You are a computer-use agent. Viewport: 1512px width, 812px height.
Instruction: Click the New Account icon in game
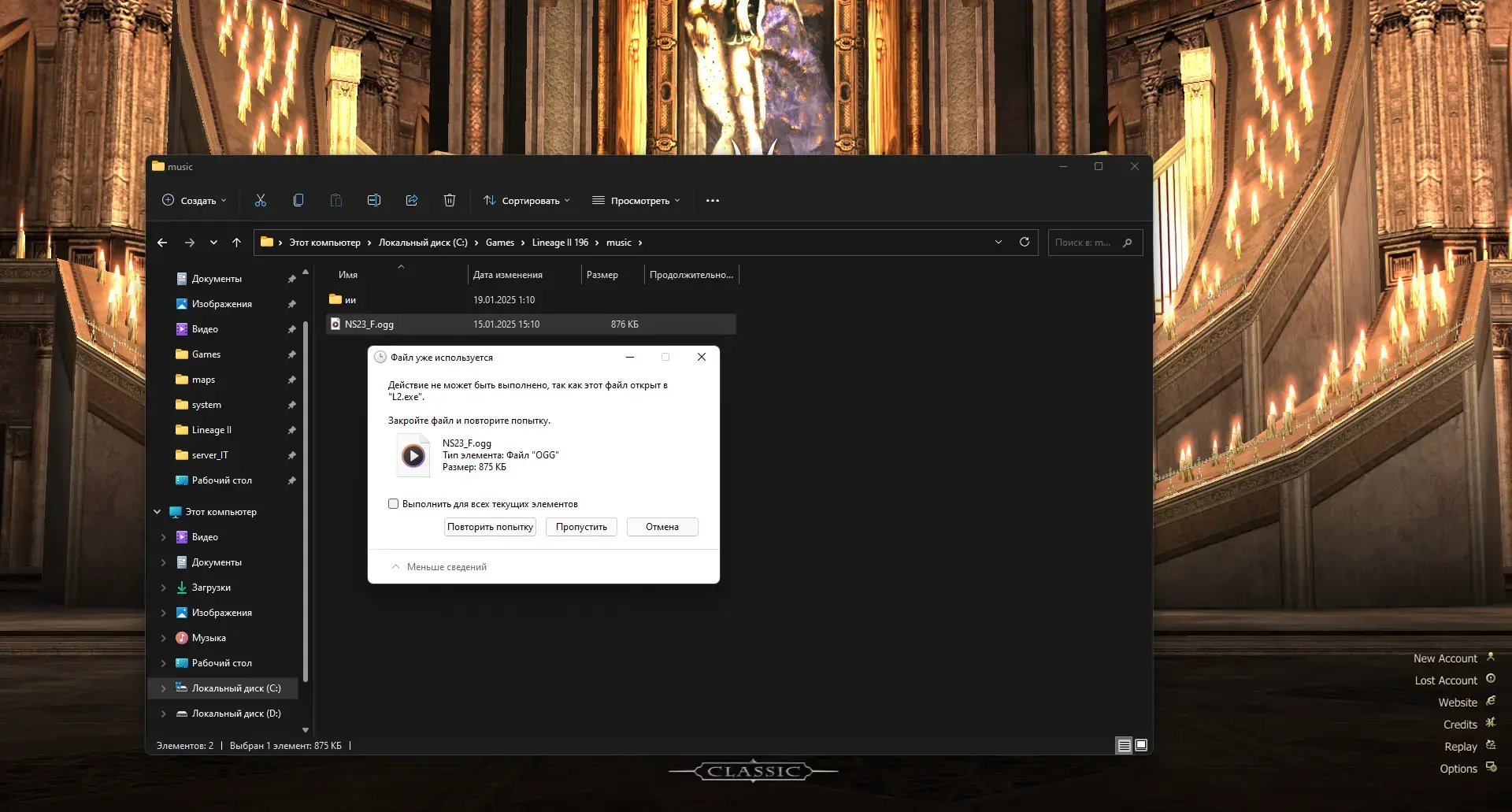(1491, 657)
